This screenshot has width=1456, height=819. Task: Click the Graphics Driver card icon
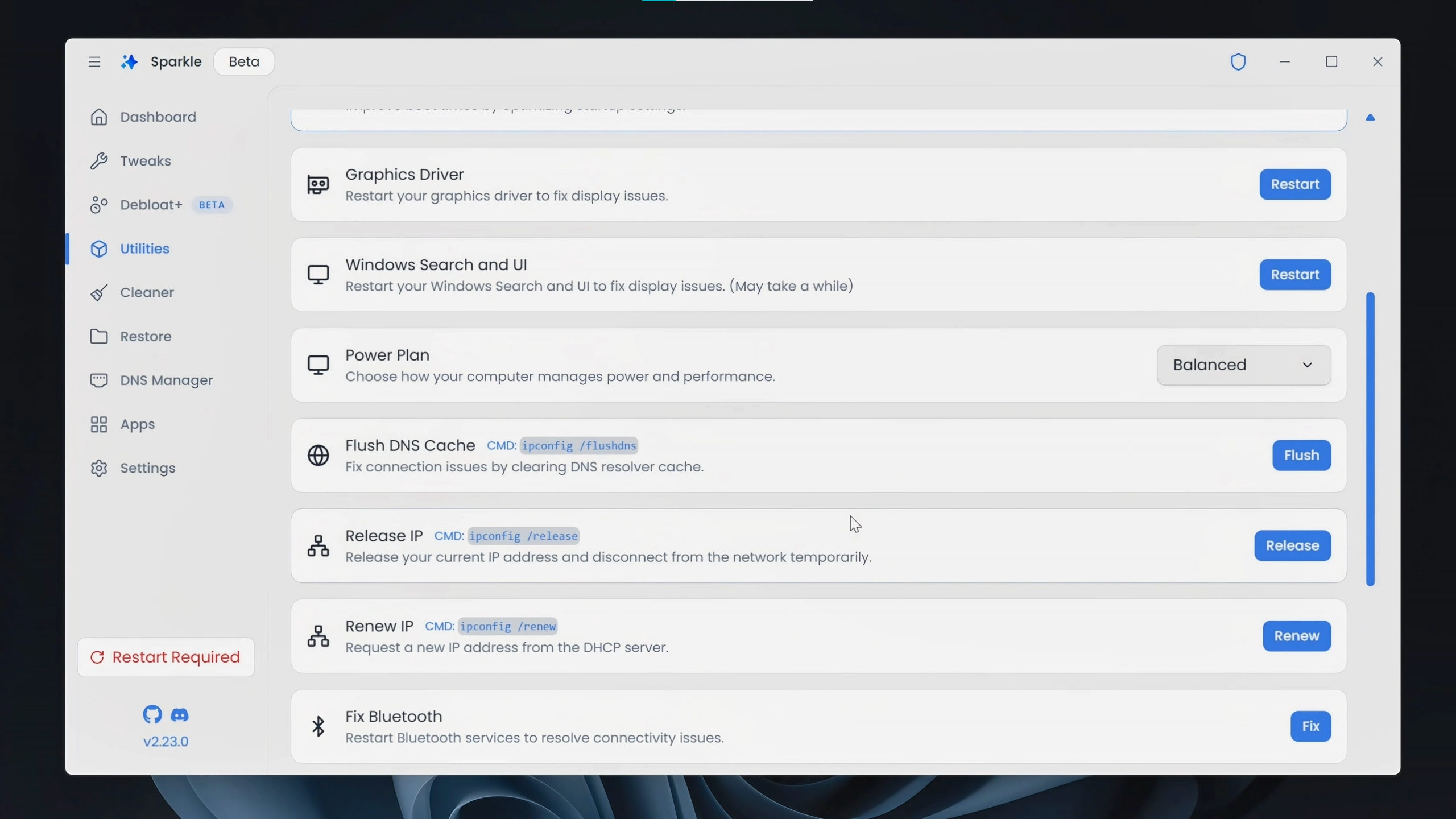(x=318, y=185)
